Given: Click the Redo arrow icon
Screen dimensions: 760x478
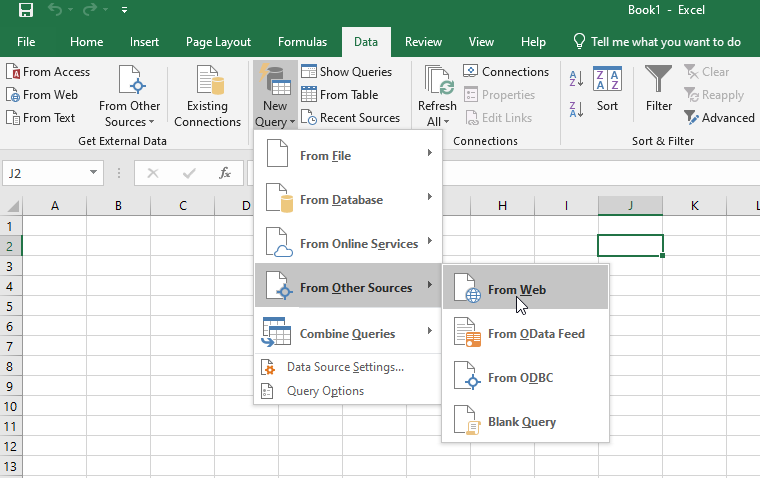Looking at the screenshot, I should tap(90, 10).
